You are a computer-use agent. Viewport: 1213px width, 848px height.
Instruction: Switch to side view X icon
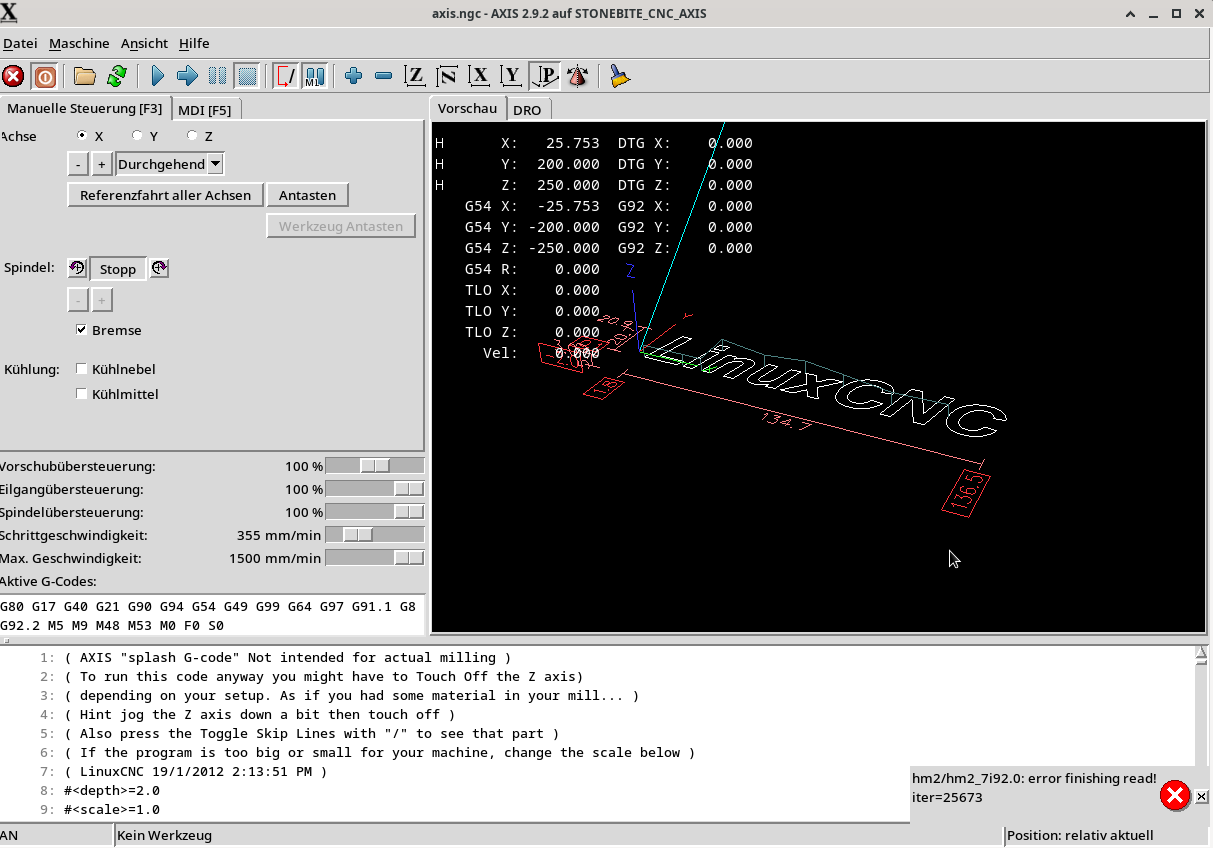pyautogui.click(x=479, y=76)
